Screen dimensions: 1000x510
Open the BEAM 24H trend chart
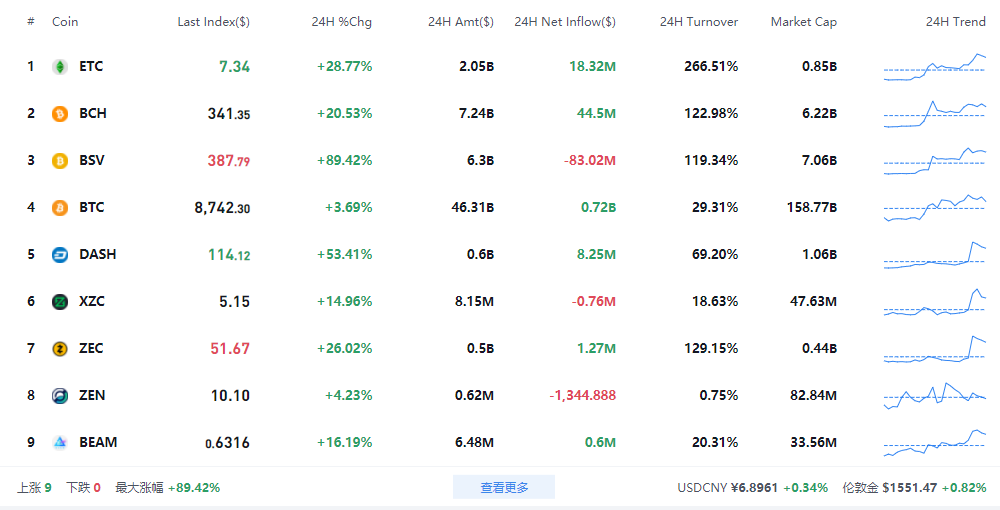coord(934,443)
